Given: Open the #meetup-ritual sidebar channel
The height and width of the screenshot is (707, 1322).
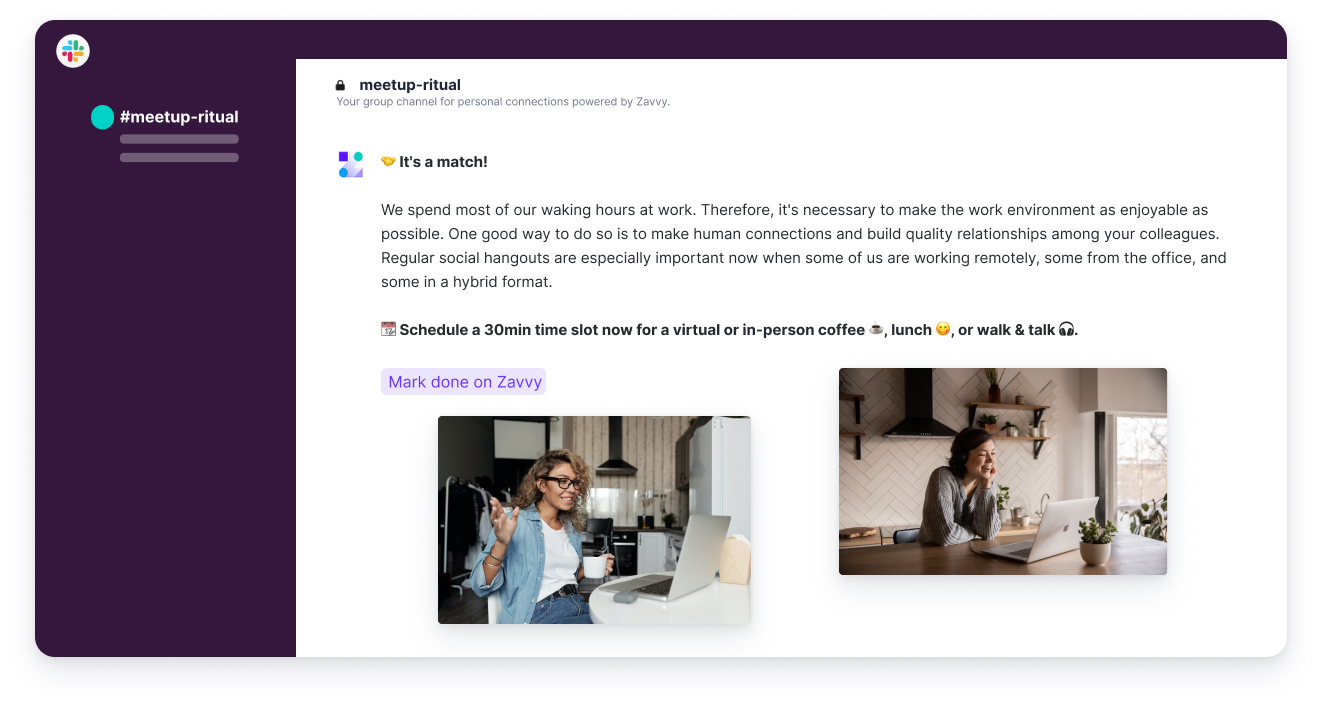Looking at the screenshot, I should tap(179, 117).
